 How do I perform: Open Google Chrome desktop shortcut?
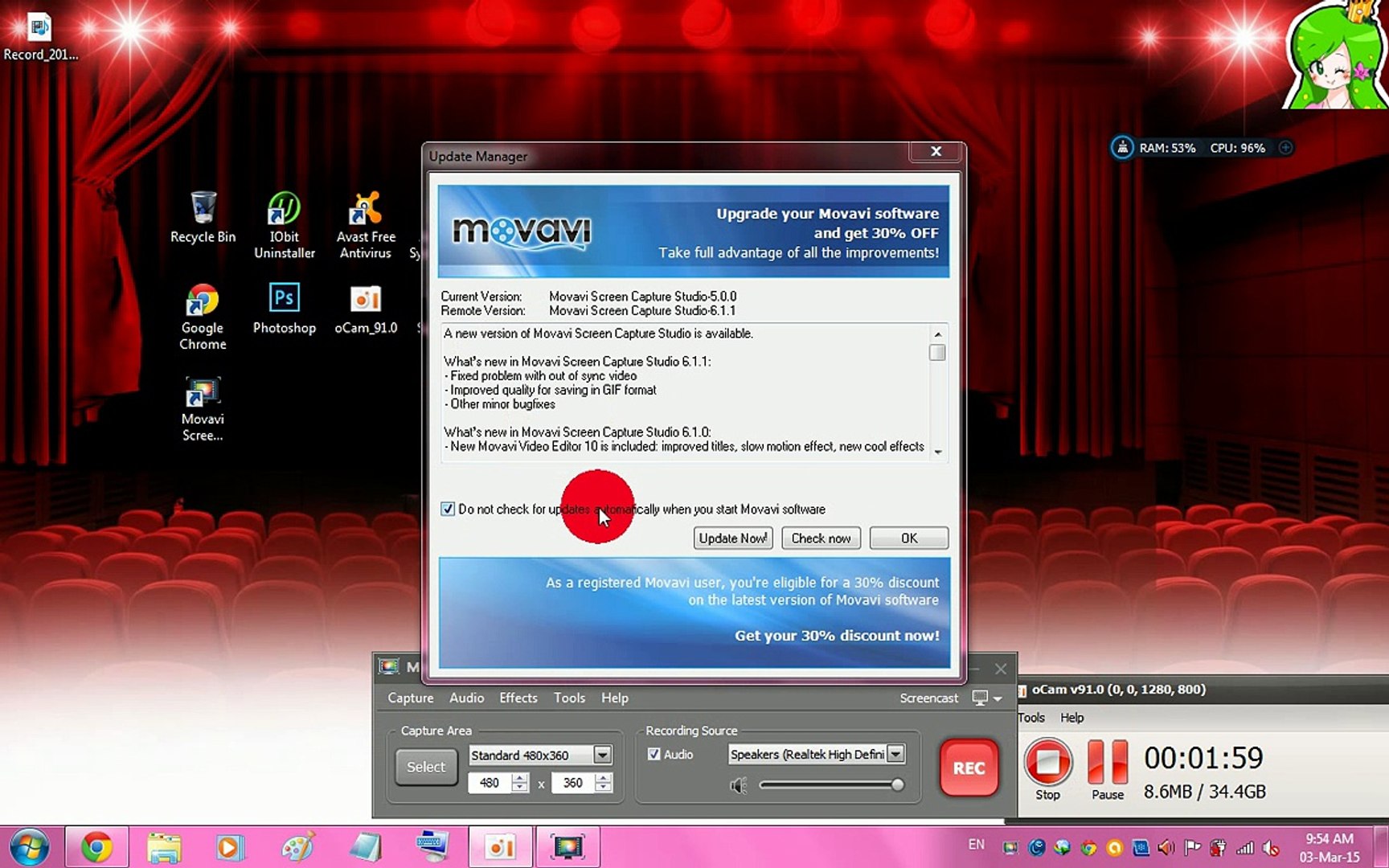[203, 317]
